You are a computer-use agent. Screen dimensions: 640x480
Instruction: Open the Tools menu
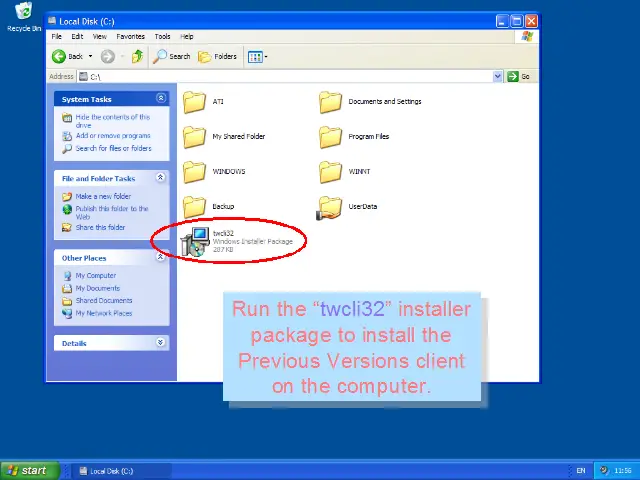[x=162, y=37]
